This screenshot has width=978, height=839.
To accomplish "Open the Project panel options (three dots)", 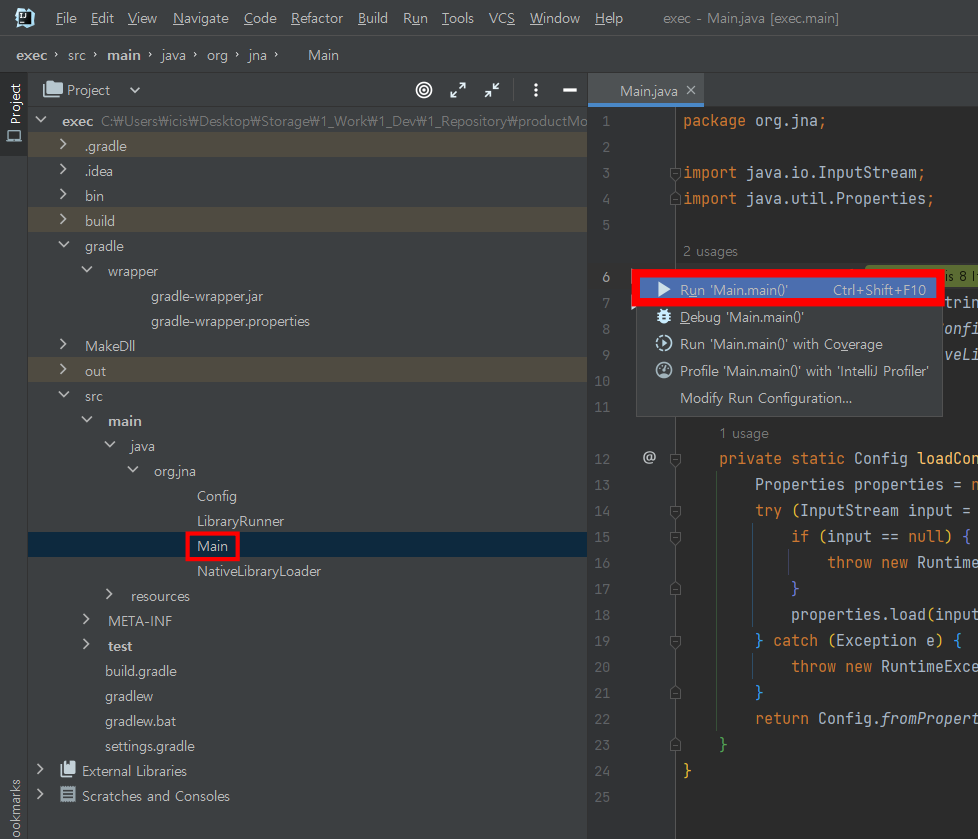I will click(536, 90).
